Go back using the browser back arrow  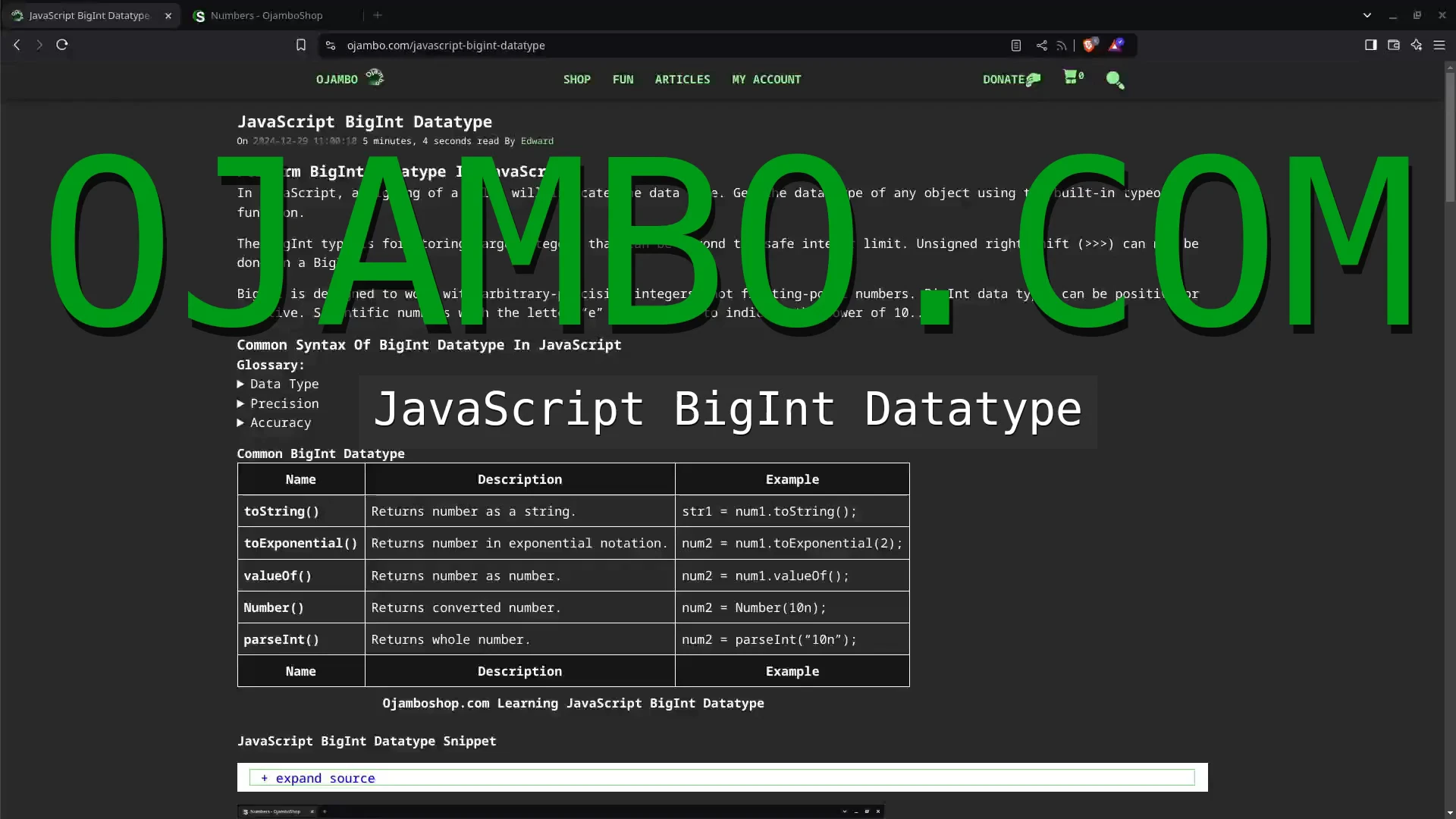point(17,45)
